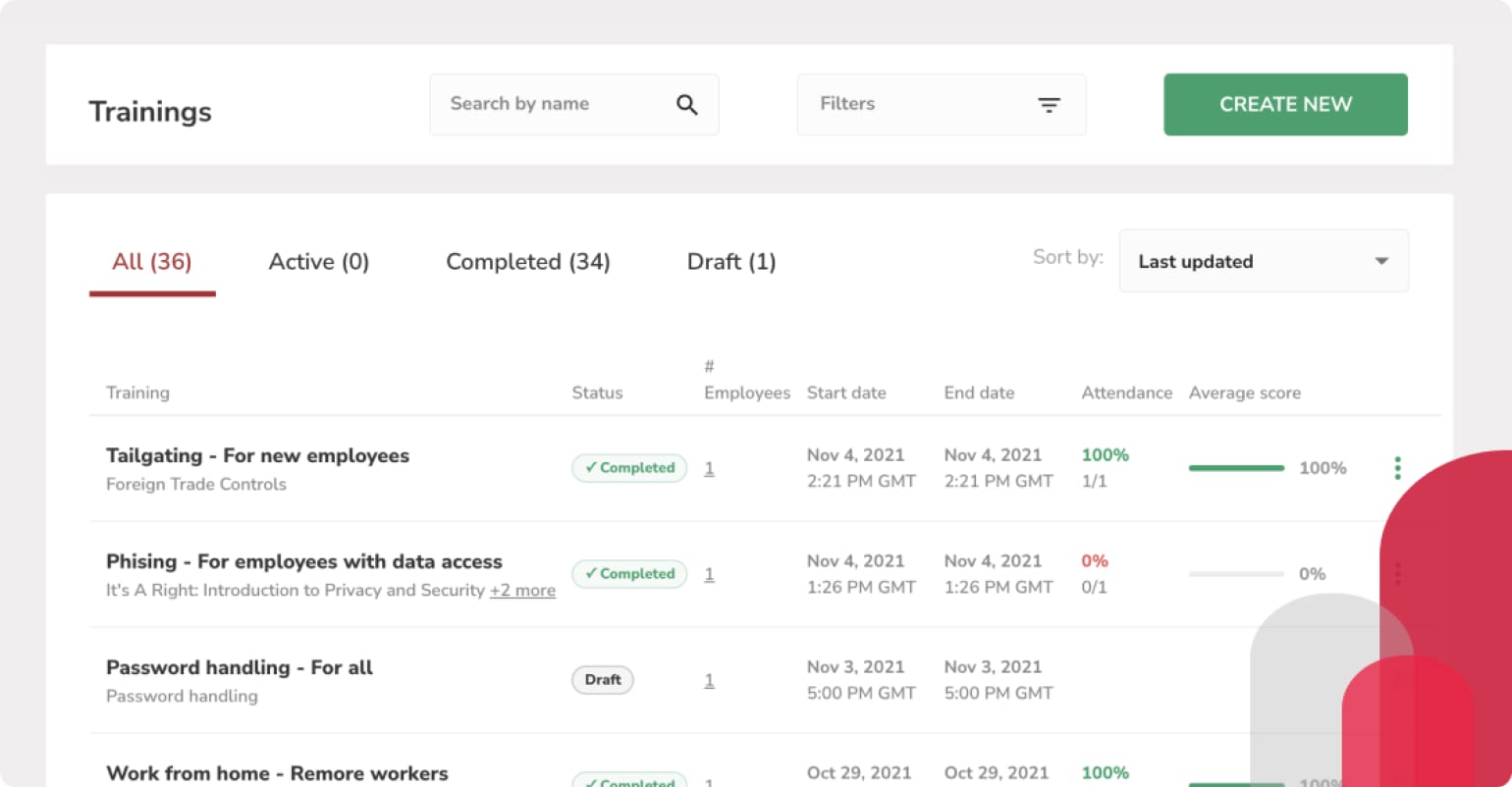The image size is (1512, 787).
Task: Click the Average score column header
Action: coord(1245,393)
